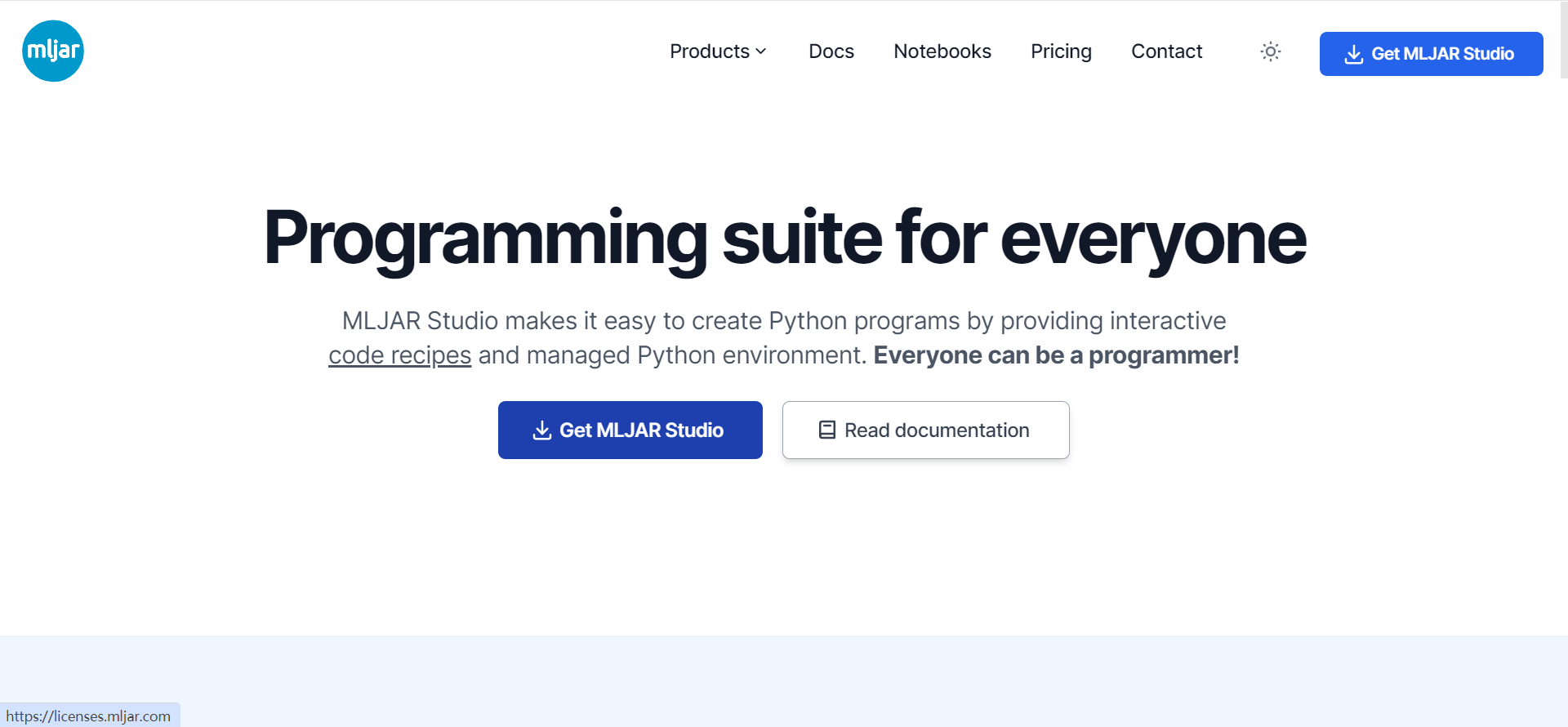Click the mljar logo in the header
The image size is (1568, 727).
coord(53,51)
